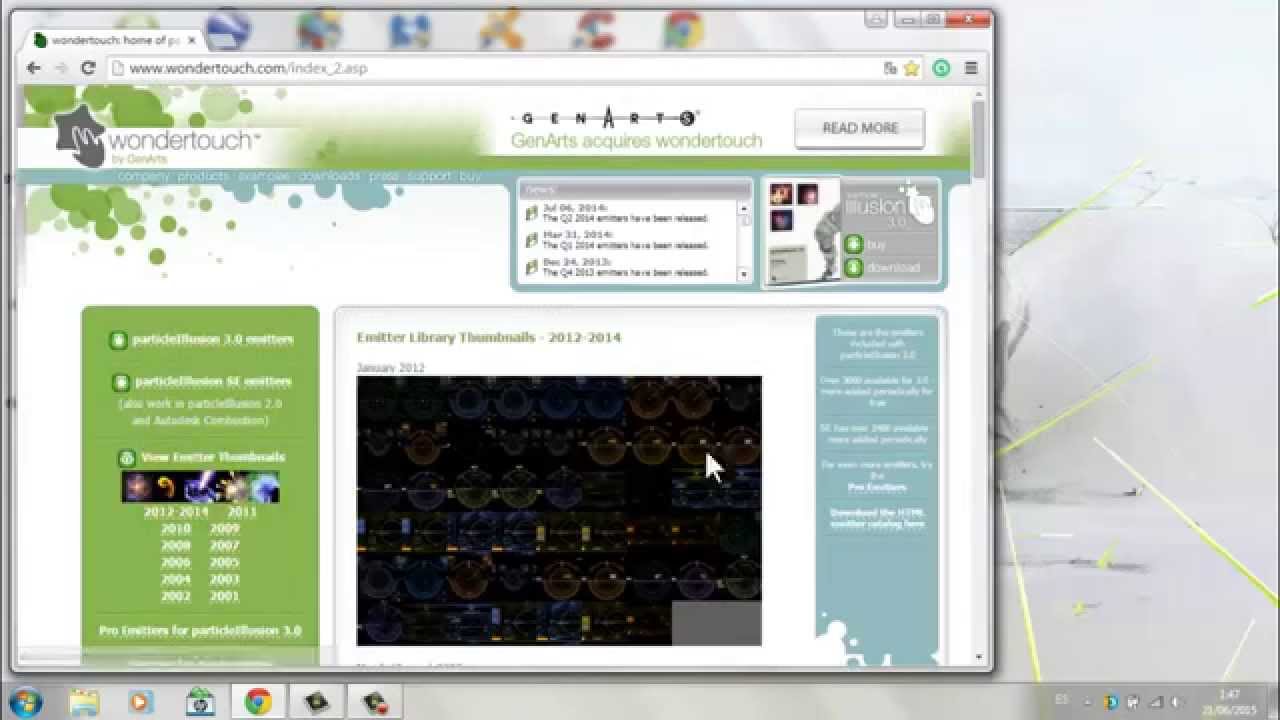Open the Windows Start menu orb

pyautogui.click(x=24, y=701)
